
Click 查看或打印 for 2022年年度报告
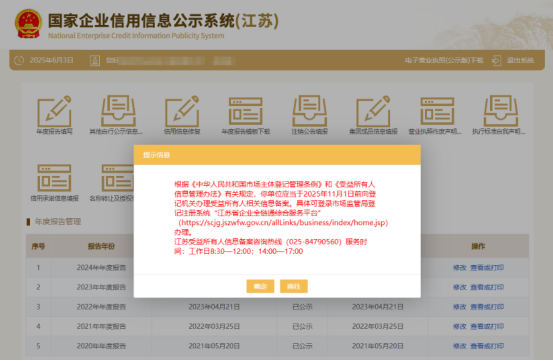(487, 307)
